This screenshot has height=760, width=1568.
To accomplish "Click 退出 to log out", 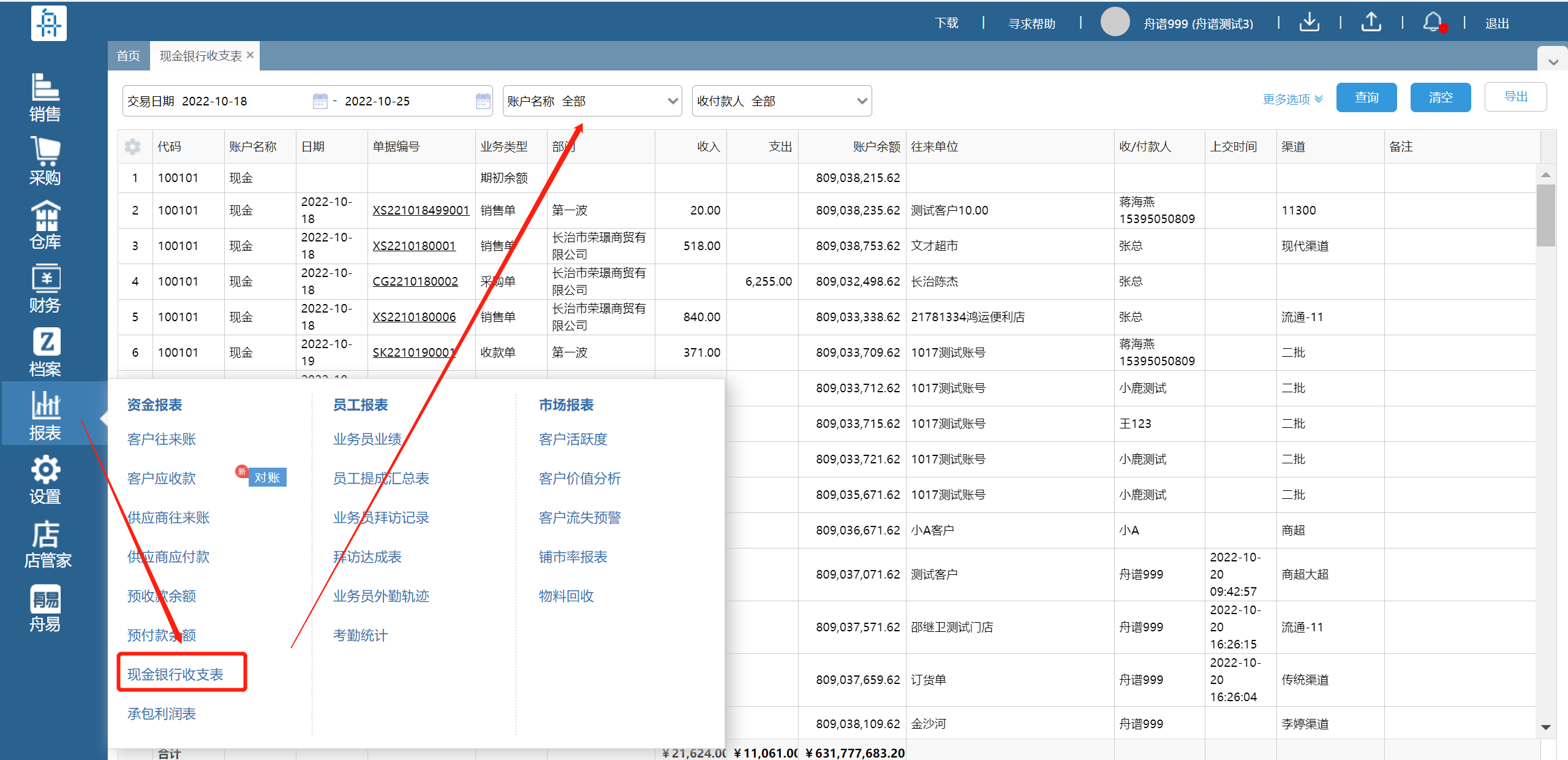I will click(x=1497, y=23).
